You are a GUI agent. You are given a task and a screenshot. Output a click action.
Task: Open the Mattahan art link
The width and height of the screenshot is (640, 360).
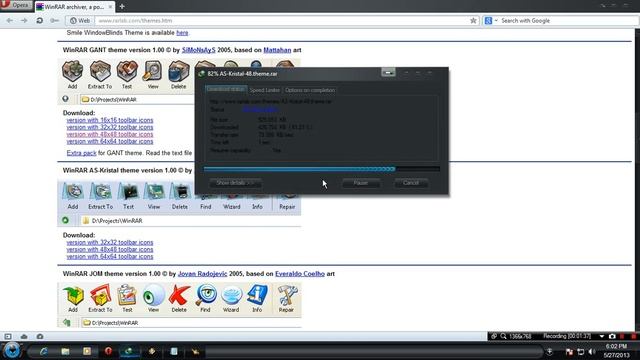277,50
